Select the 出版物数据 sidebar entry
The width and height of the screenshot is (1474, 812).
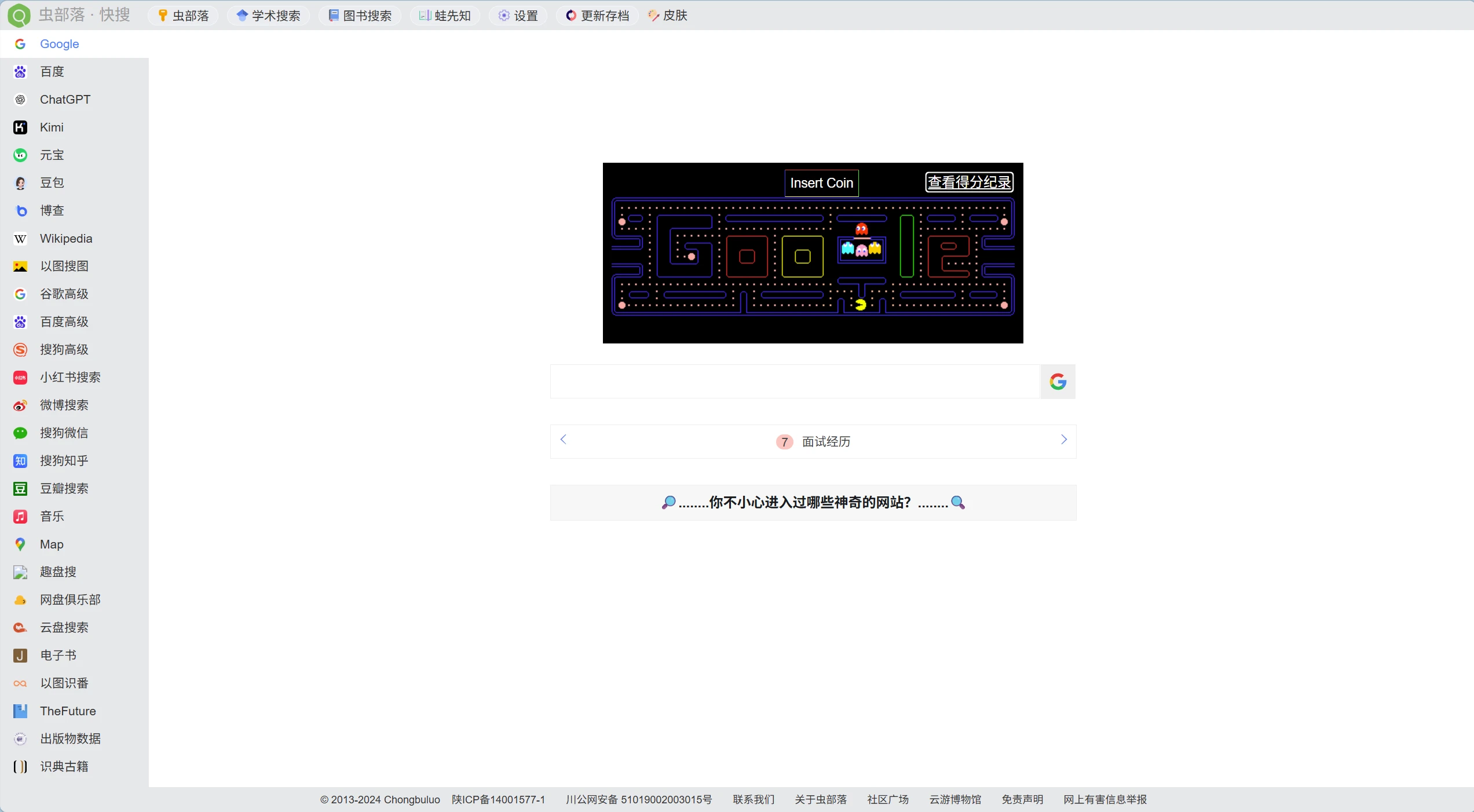(x=75, y=739)
